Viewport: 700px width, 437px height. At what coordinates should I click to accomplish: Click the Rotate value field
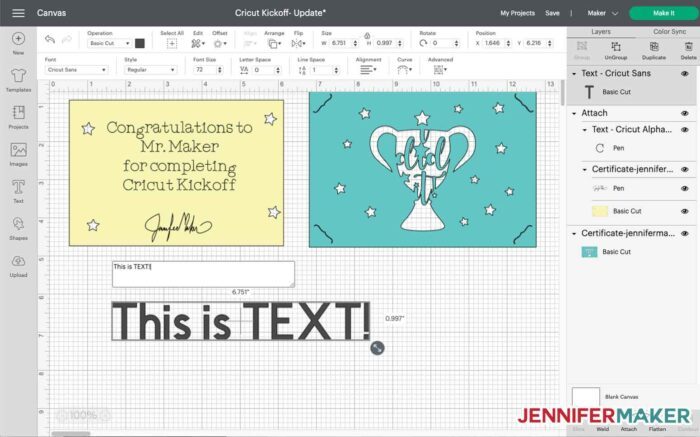[x=442, y=43]
